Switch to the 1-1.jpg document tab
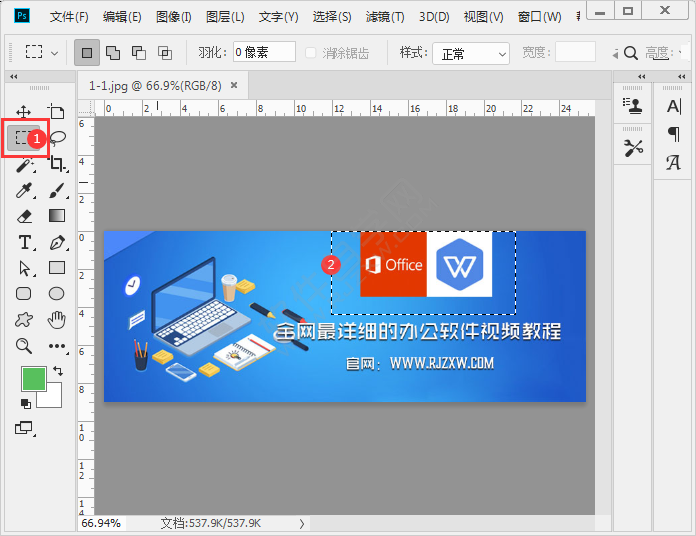 pos(155,85)
